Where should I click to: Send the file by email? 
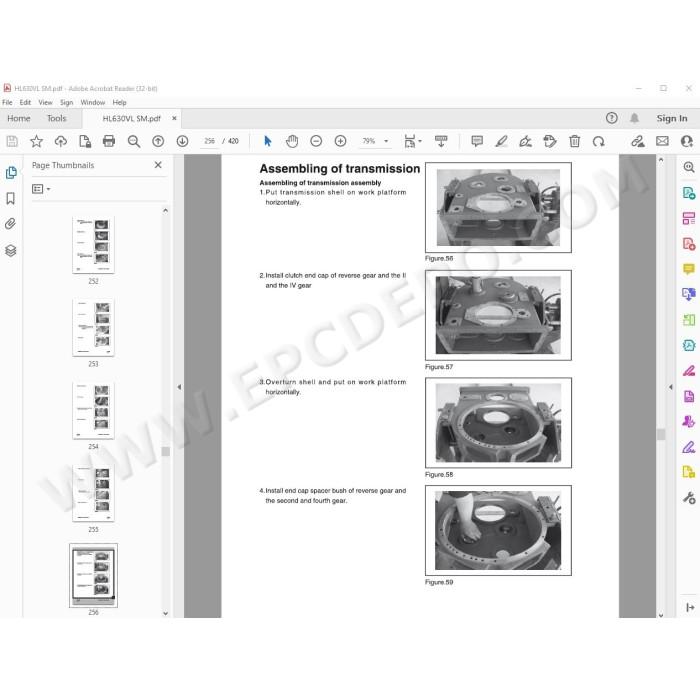click(662, 142)
